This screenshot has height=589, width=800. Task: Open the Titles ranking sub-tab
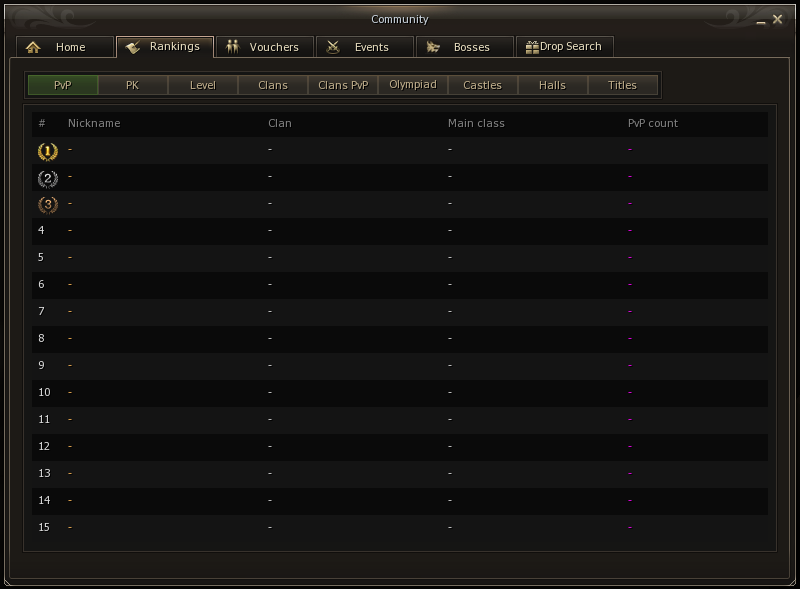[x=622, y=85]
